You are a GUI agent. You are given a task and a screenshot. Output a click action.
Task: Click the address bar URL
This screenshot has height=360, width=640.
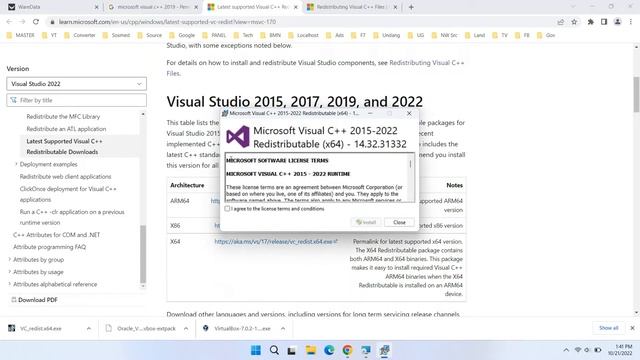(x=167, y=22)
